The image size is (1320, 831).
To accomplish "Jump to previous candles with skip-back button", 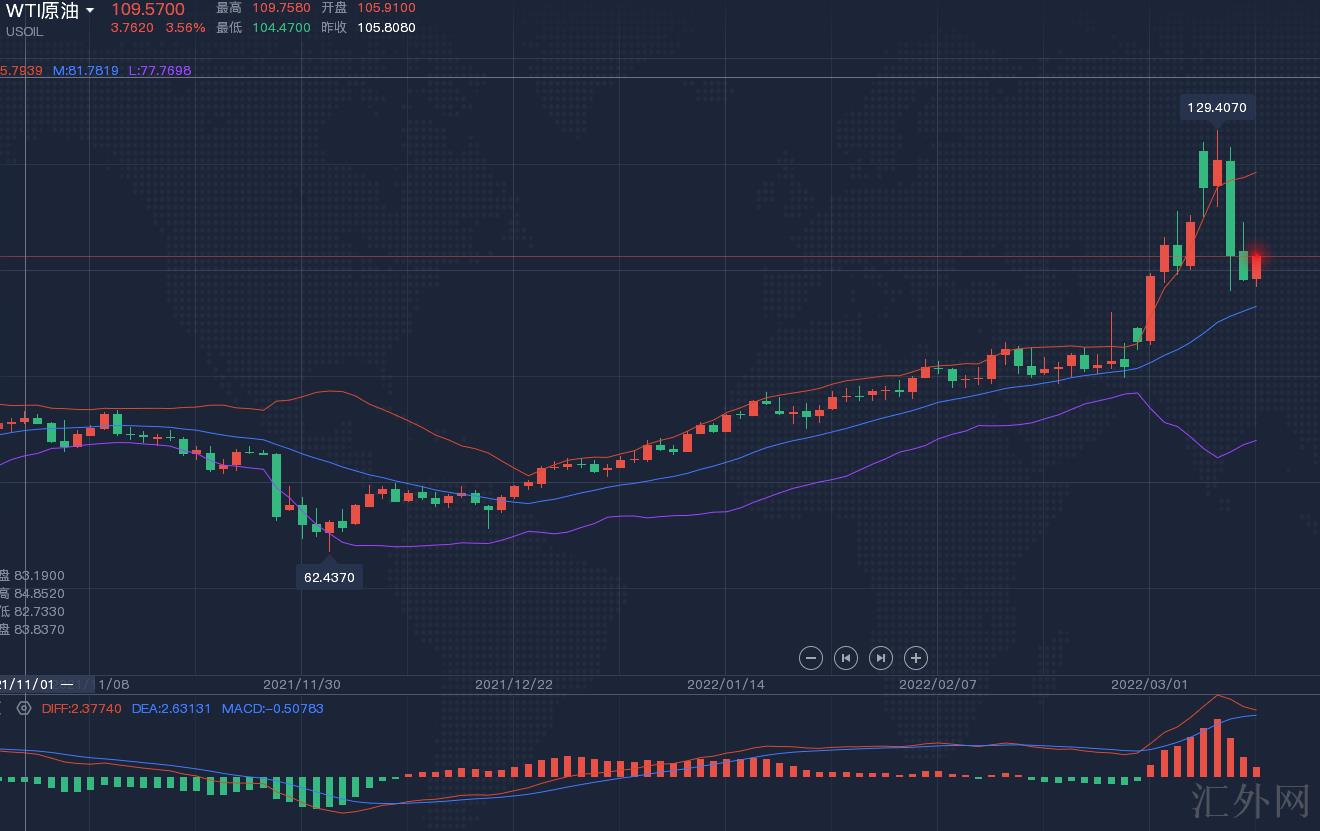I will click(x=846, y=658).
